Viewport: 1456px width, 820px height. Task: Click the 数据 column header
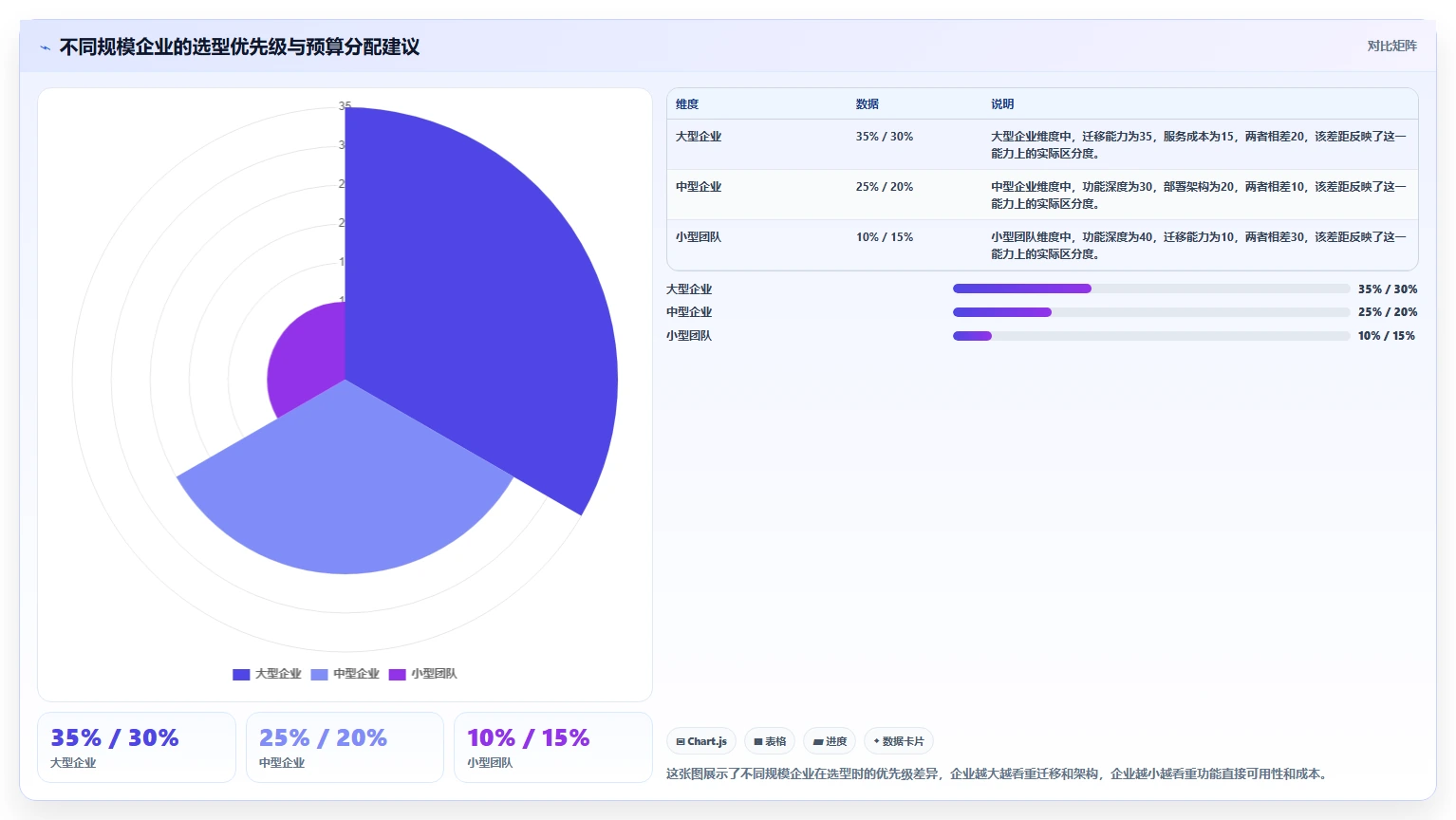tap(867, 104)
